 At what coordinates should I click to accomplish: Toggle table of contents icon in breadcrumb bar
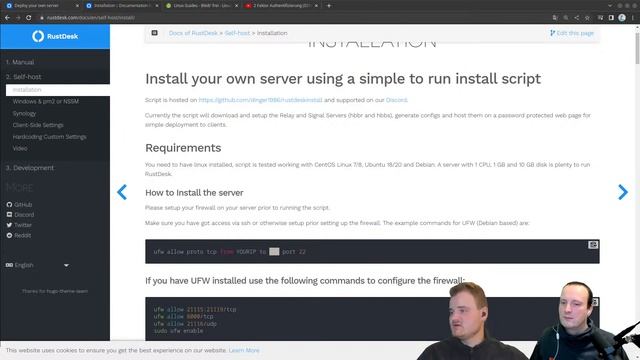[x=154, y=33]
